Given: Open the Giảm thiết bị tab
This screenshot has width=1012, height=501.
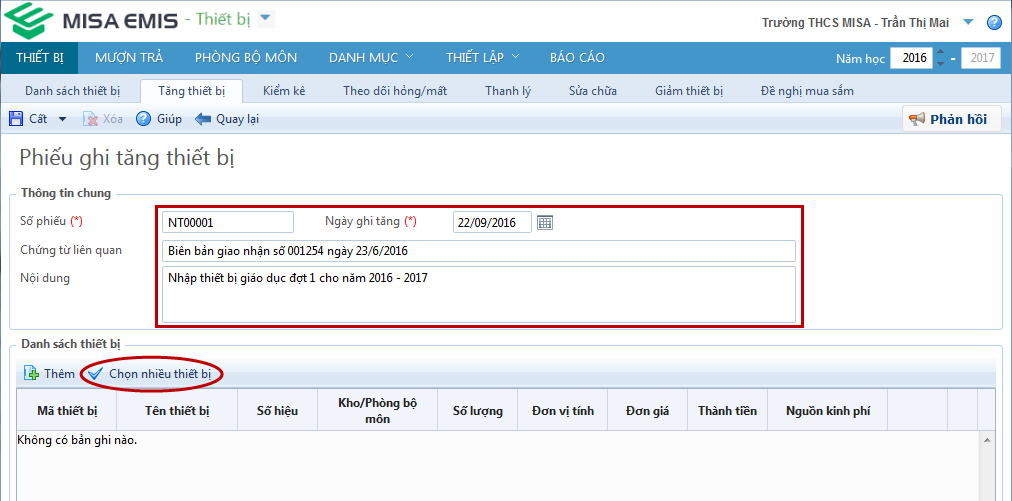Looking at the screenshot, I should [x=689, y=91].
